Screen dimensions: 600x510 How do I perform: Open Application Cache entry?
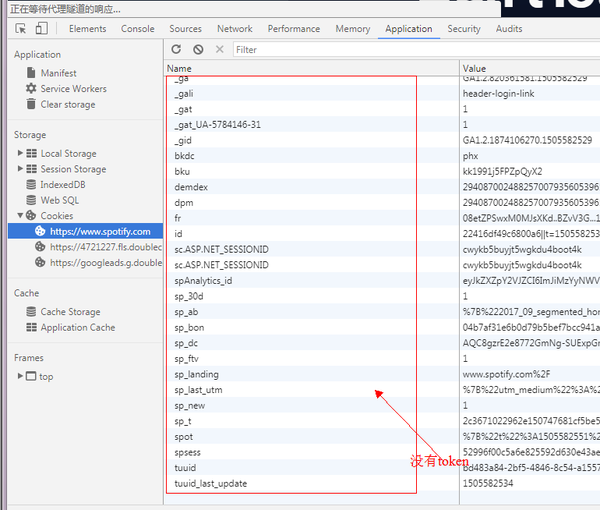(78, 328)
